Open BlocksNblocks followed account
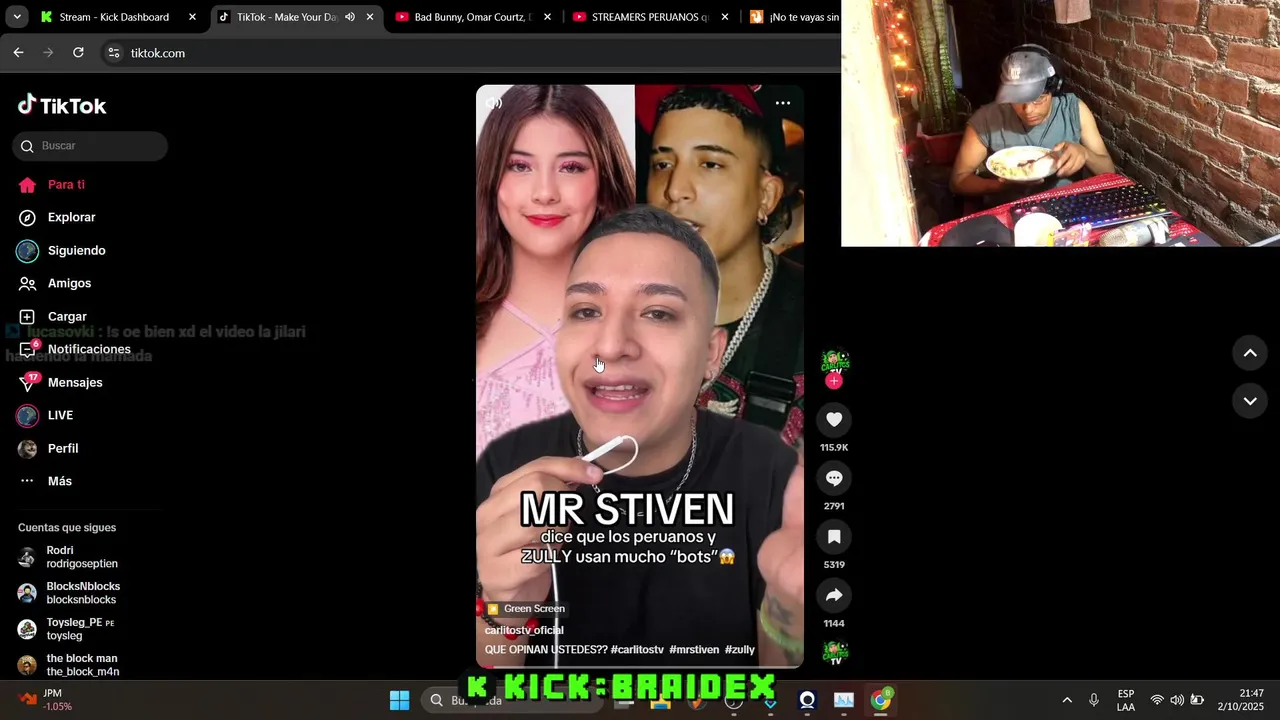The image size is (1280, 720). pos(80,593)
